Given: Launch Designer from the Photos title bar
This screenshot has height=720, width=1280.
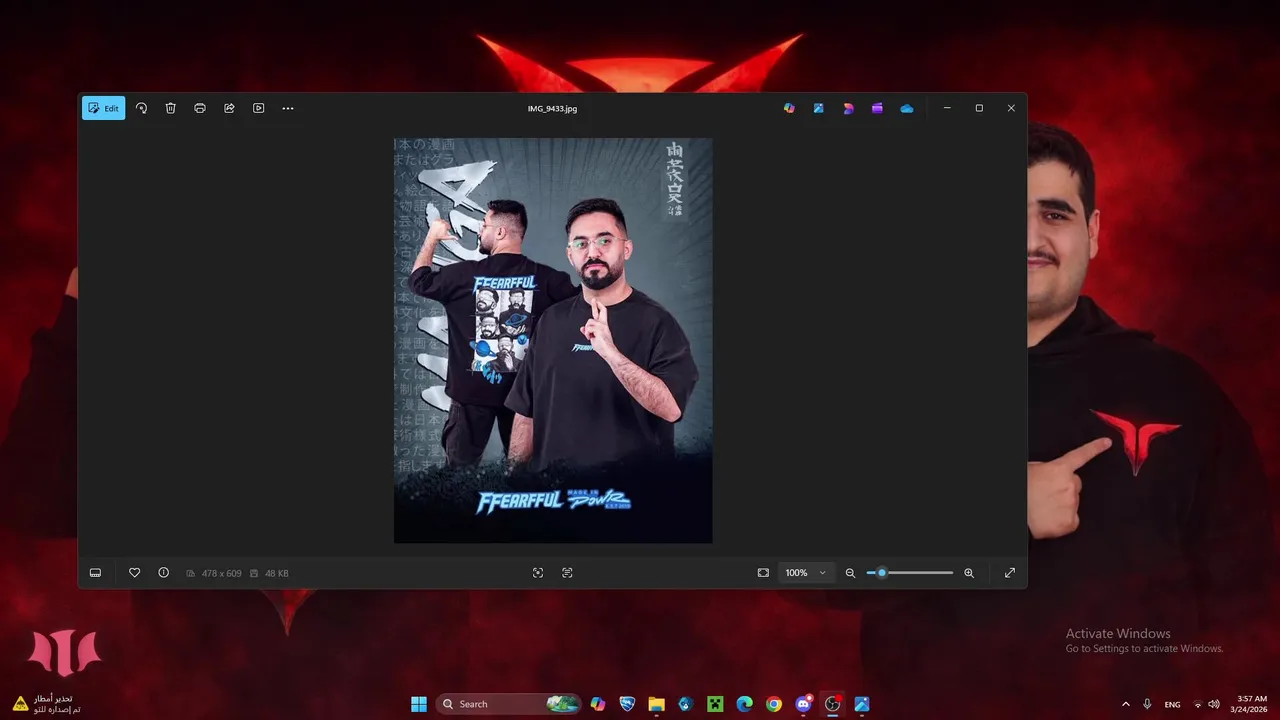Looking at the screenshot, I should (x=848, y=108).
